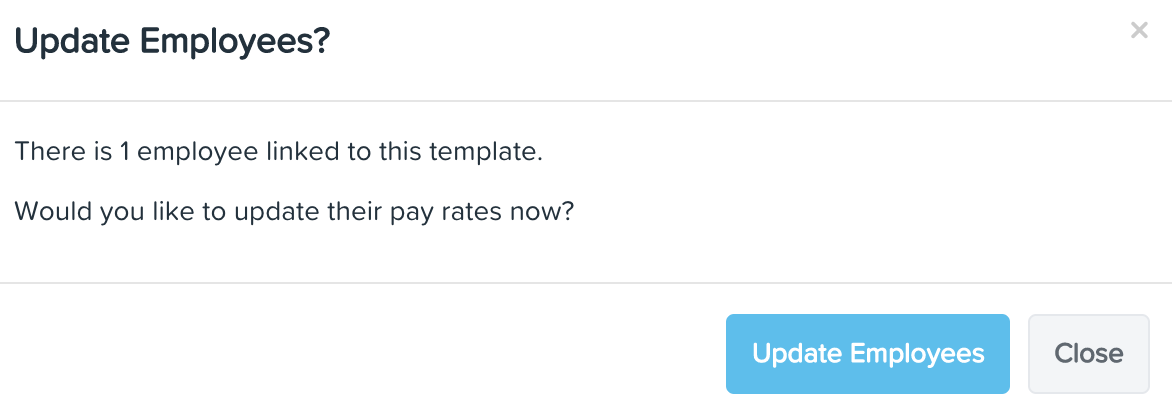
Task: Click the "There is 1 employee" message line
Action: [279, 153]
